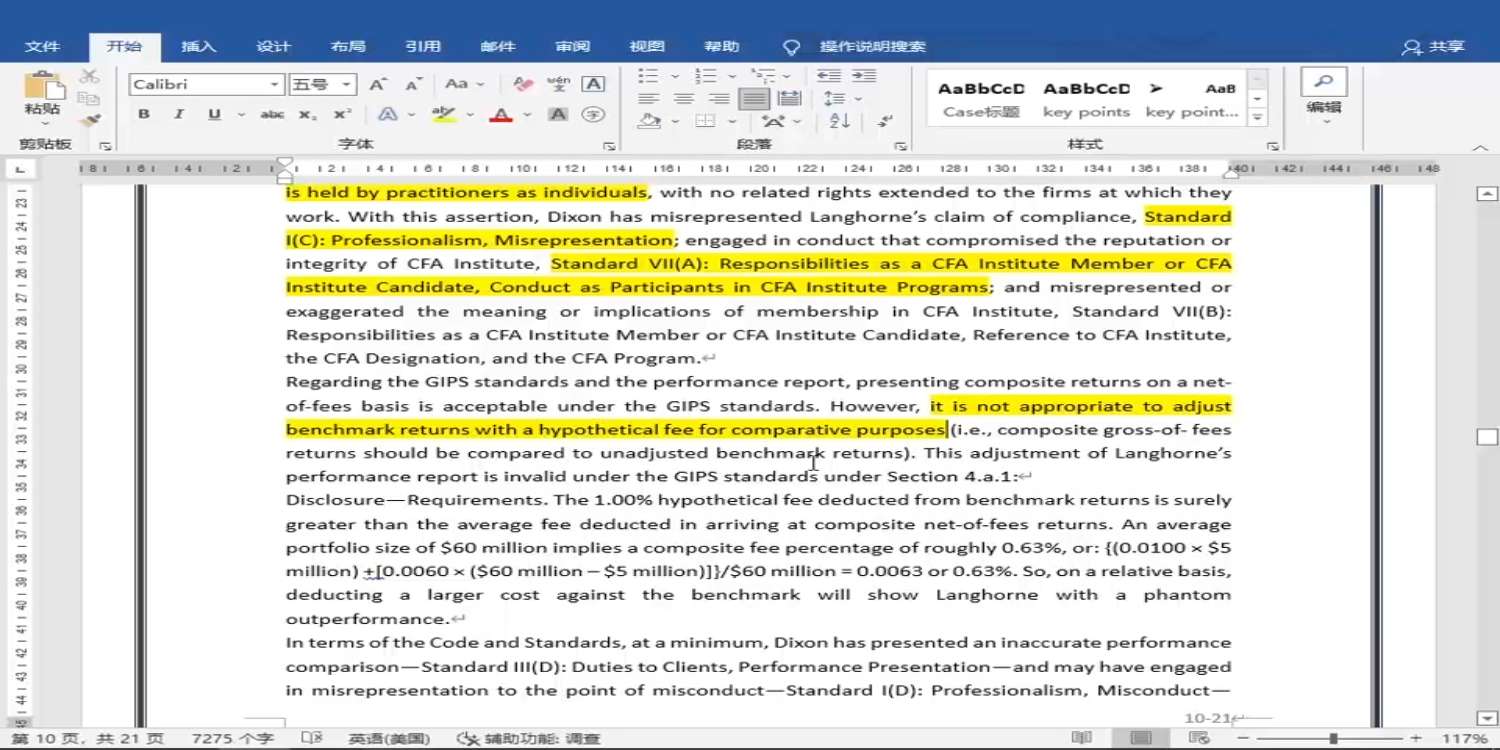Toggle justified paragraph alignment

754,98
